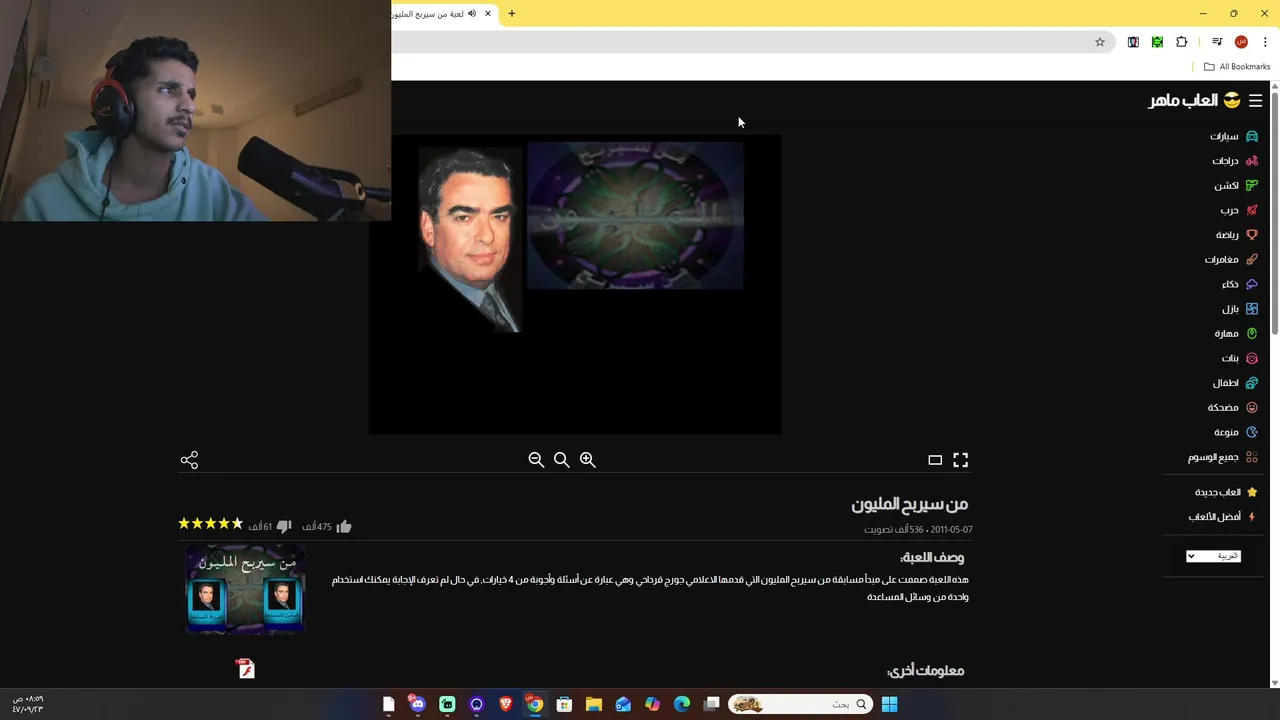Open the hamburger menu beside العاب ماهر

pos(1255,101)
